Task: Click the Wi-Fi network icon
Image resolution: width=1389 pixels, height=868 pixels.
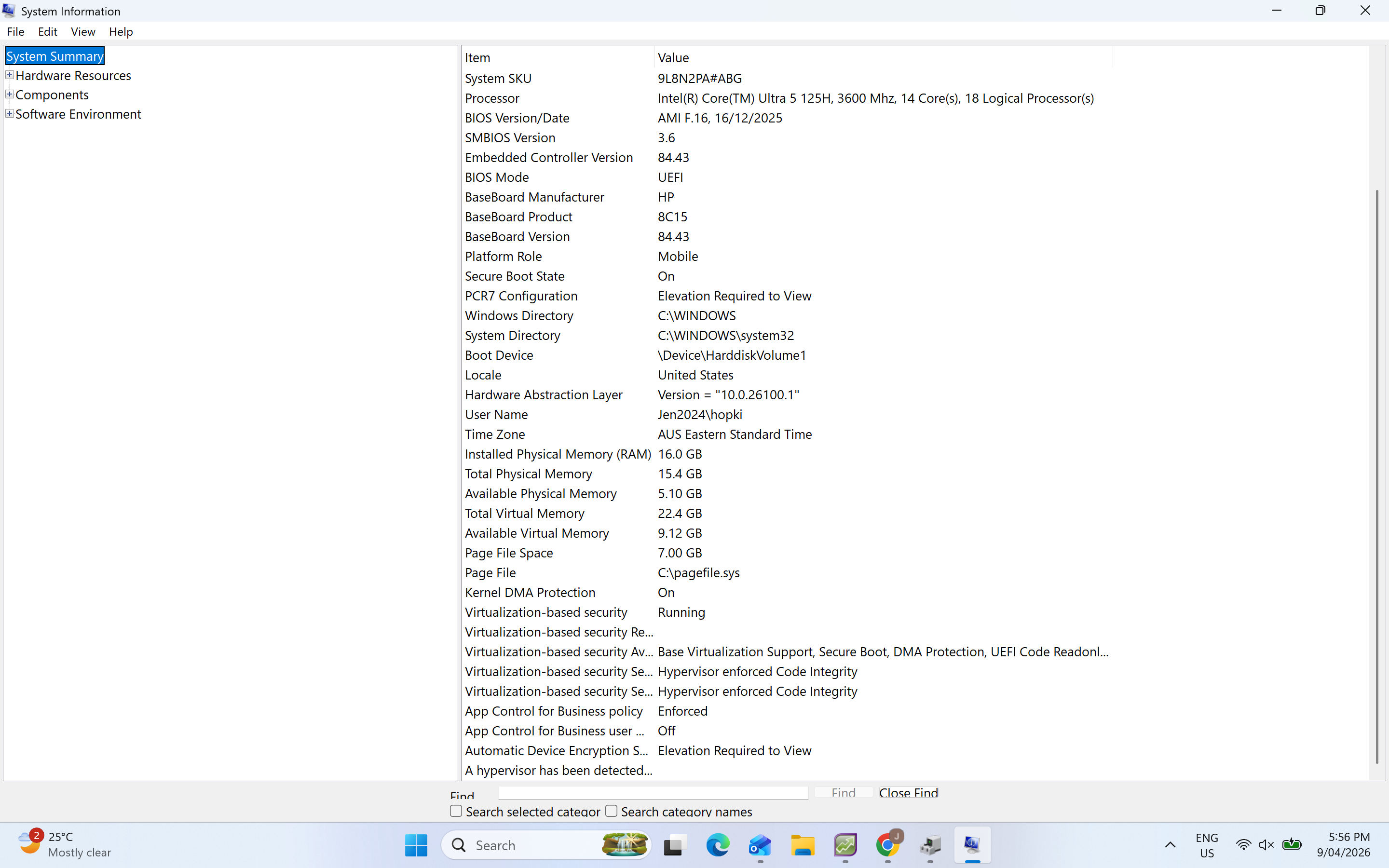Action: point(1243,845)
